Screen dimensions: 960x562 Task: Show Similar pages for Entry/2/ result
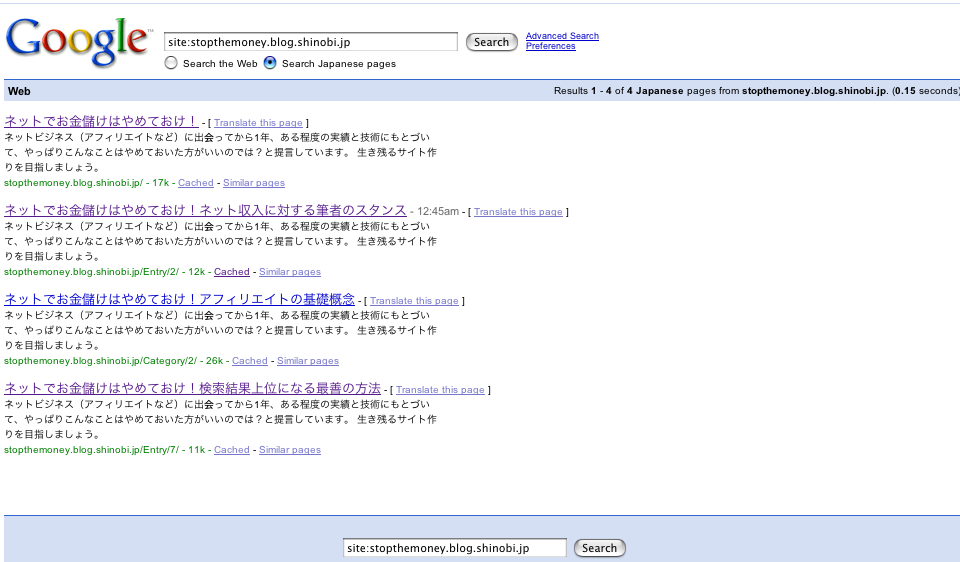(x=290, y=271)
